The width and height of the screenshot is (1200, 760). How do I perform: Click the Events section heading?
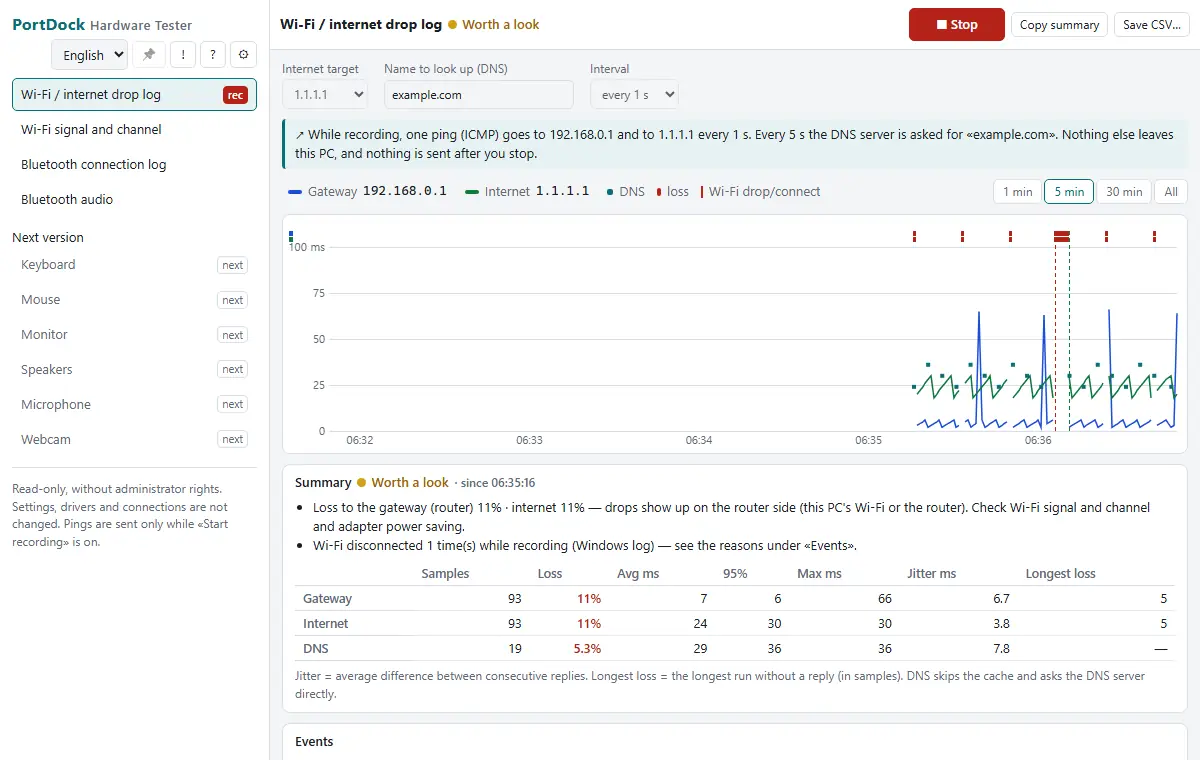[314, 742]
